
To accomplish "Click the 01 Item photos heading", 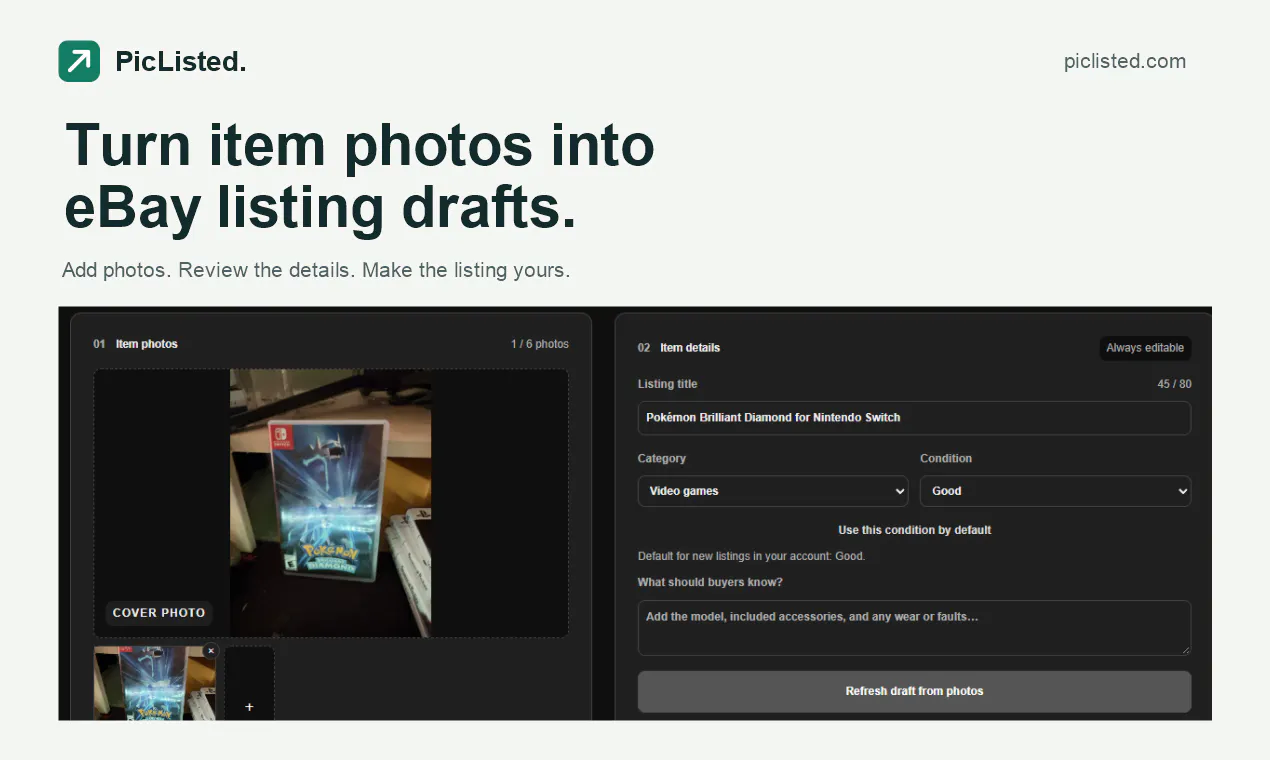I will tap(135, 344).
